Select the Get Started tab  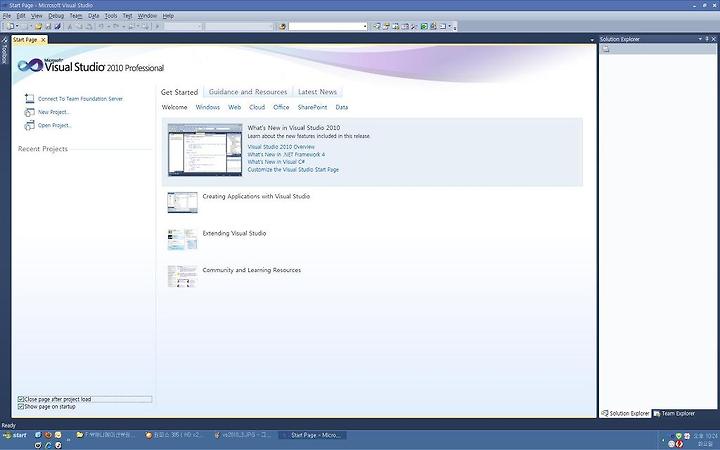[179, 92]
